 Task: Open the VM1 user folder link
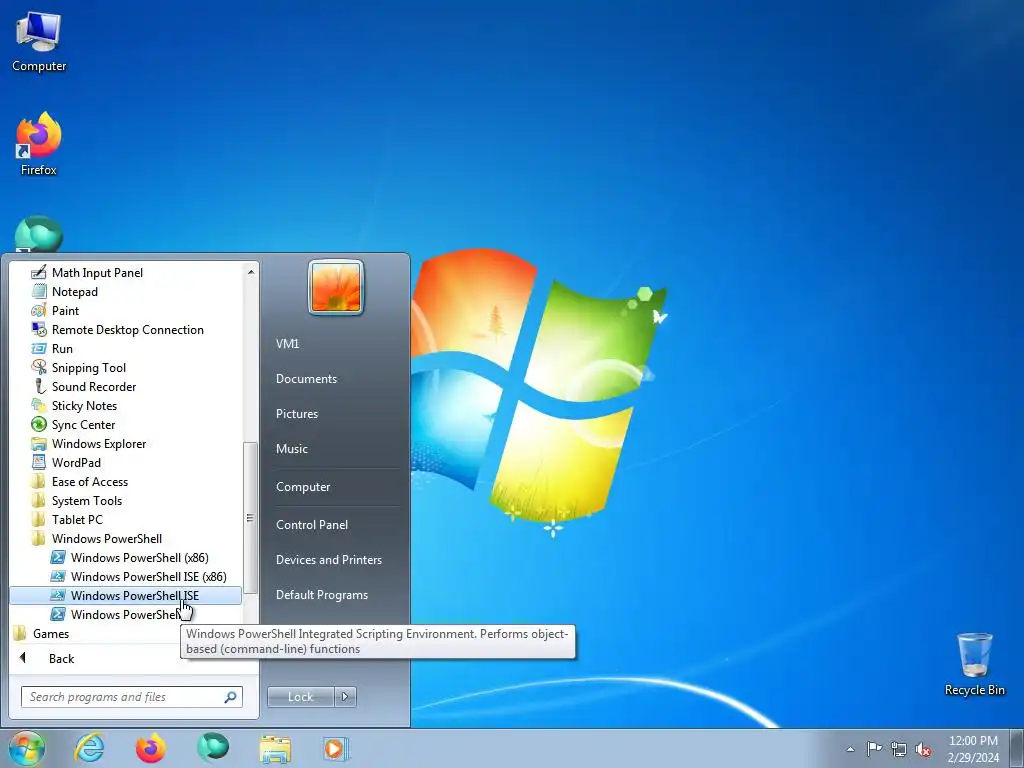(287, 344)
